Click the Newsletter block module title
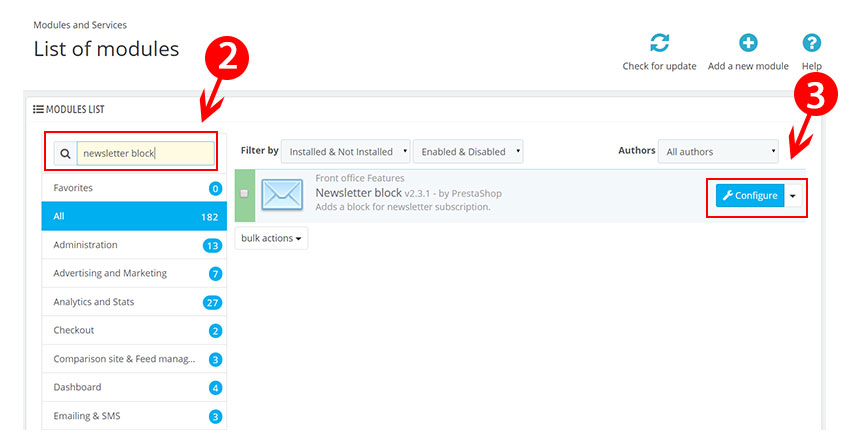The image size is (850, 446). 358,193
